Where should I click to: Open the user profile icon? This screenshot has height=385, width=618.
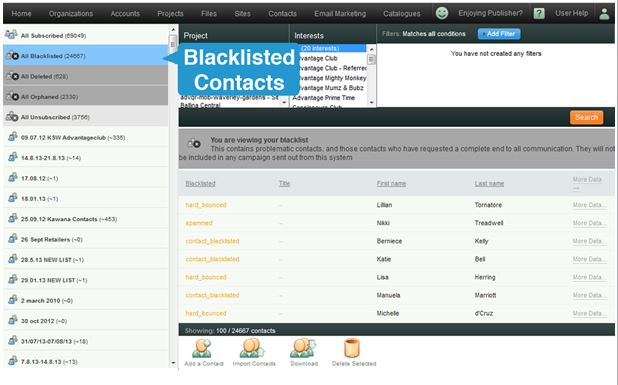coord(604,13)
